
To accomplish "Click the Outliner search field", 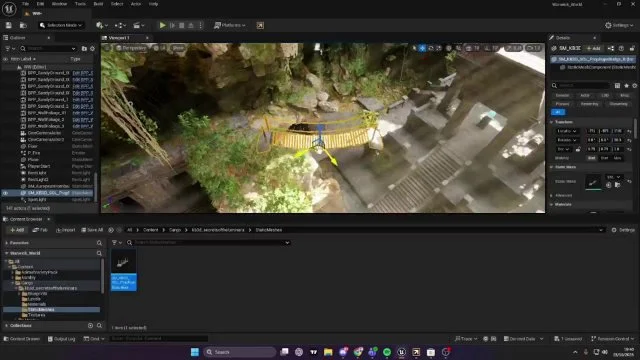I will (x=48, y=48).
